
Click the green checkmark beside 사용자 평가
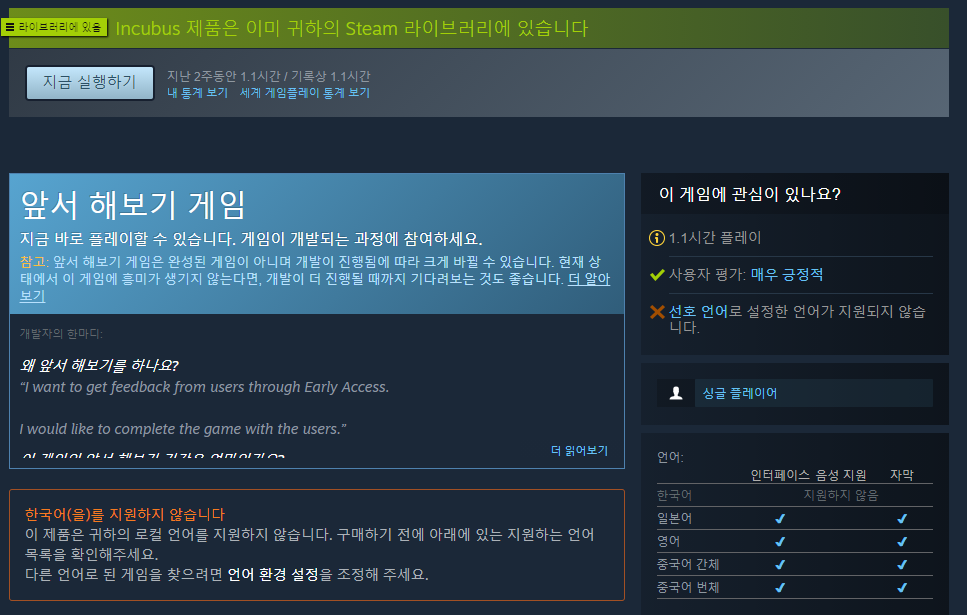tap(657, 274)
